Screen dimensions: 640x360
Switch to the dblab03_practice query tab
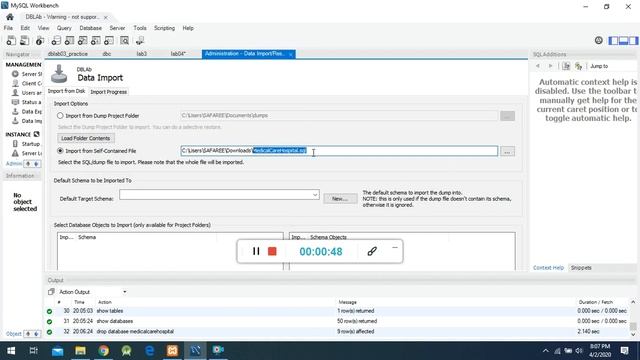point(68,54)
